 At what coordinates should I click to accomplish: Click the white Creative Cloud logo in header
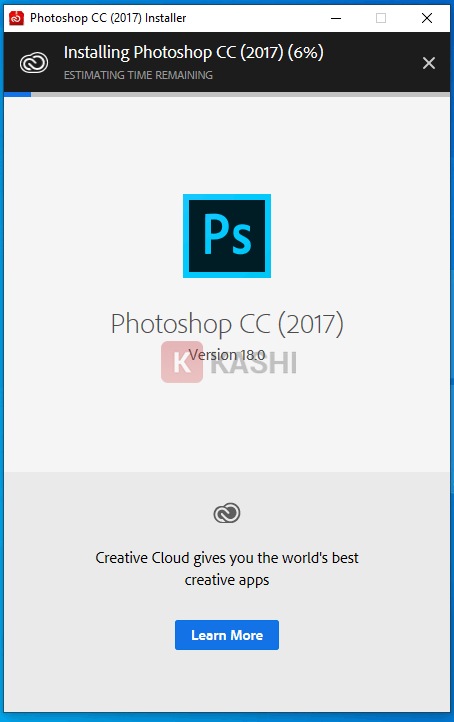tap(34, 63)
